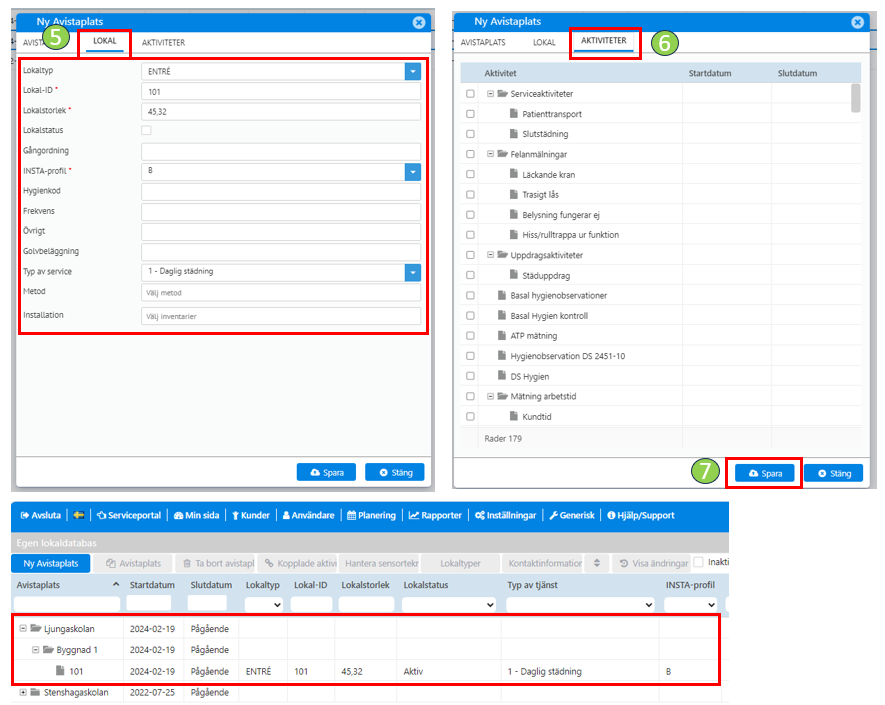Click the Lokal-ID input field
This screenshot has width=885, height=705.
point(280,91)
